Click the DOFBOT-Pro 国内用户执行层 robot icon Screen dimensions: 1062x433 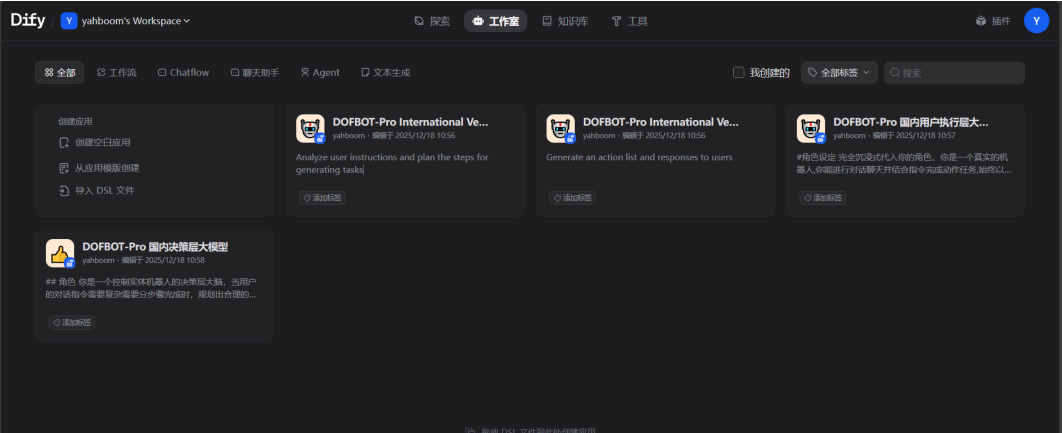[811, 128]
